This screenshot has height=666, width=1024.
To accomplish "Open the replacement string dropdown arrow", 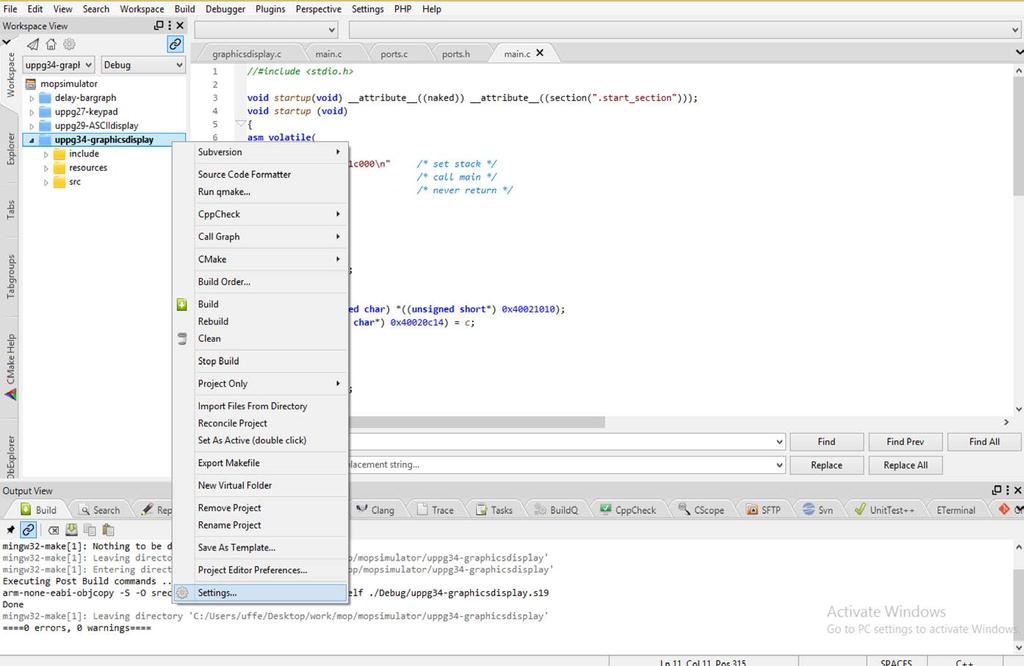I will pos(778,465).
